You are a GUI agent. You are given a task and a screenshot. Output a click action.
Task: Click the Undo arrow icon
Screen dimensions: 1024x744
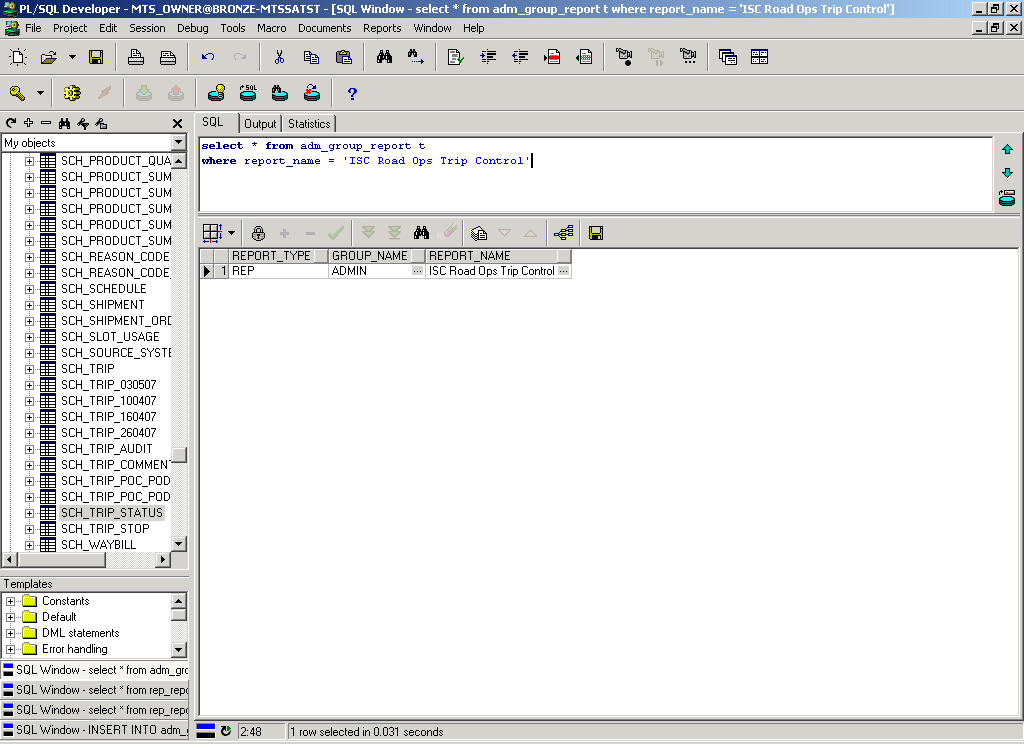208,57
